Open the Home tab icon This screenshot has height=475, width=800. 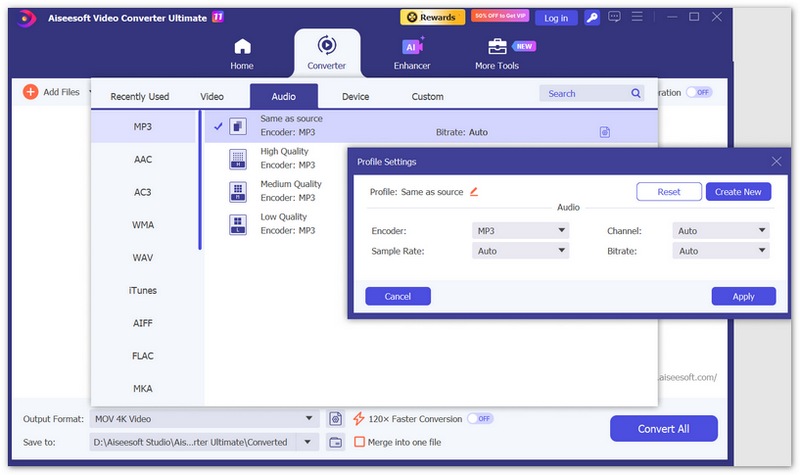[x=242, y=47]
